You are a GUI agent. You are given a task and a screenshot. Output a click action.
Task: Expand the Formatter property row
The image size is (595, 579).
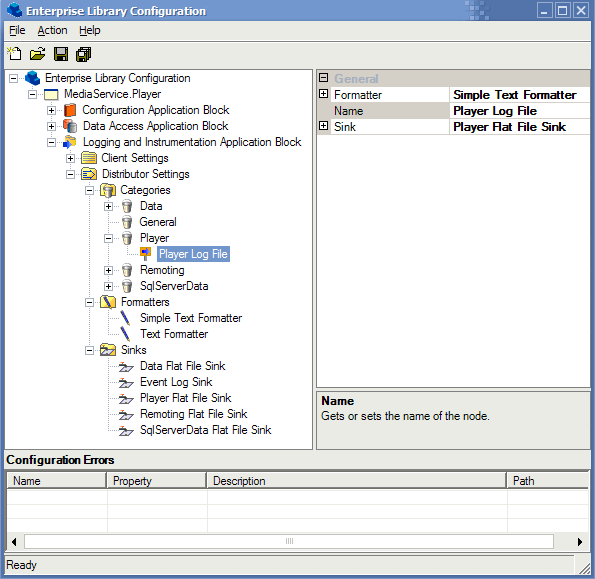pos(324,94)
